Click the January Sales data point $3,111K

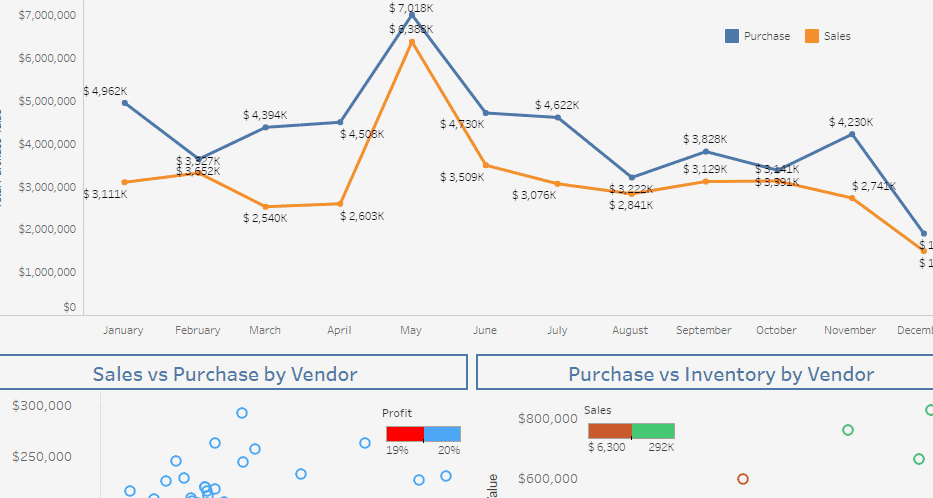coord(124,182)
